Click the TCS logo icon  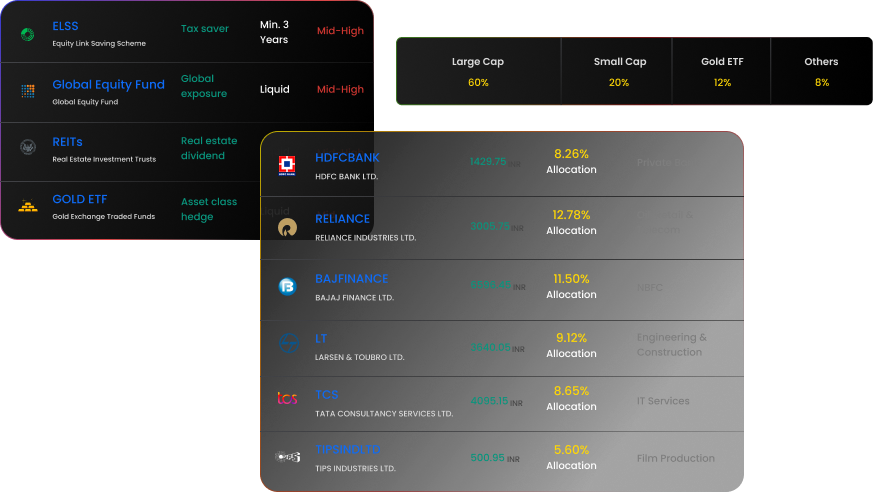(287, 398)
